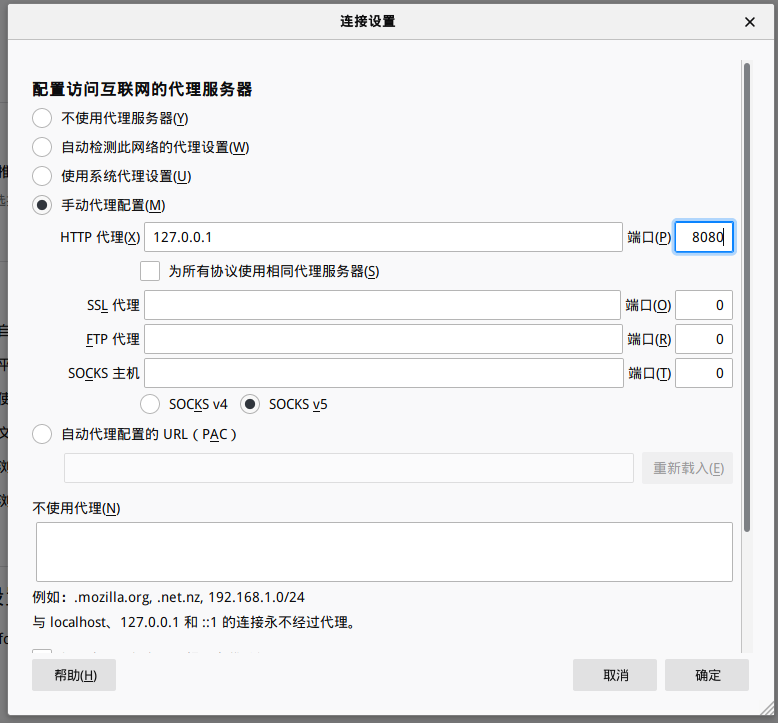Enable 为所有协议使用相同代理服务器 checkbox
This screenshot has height=723, width=778.
[x=150, y=271]
